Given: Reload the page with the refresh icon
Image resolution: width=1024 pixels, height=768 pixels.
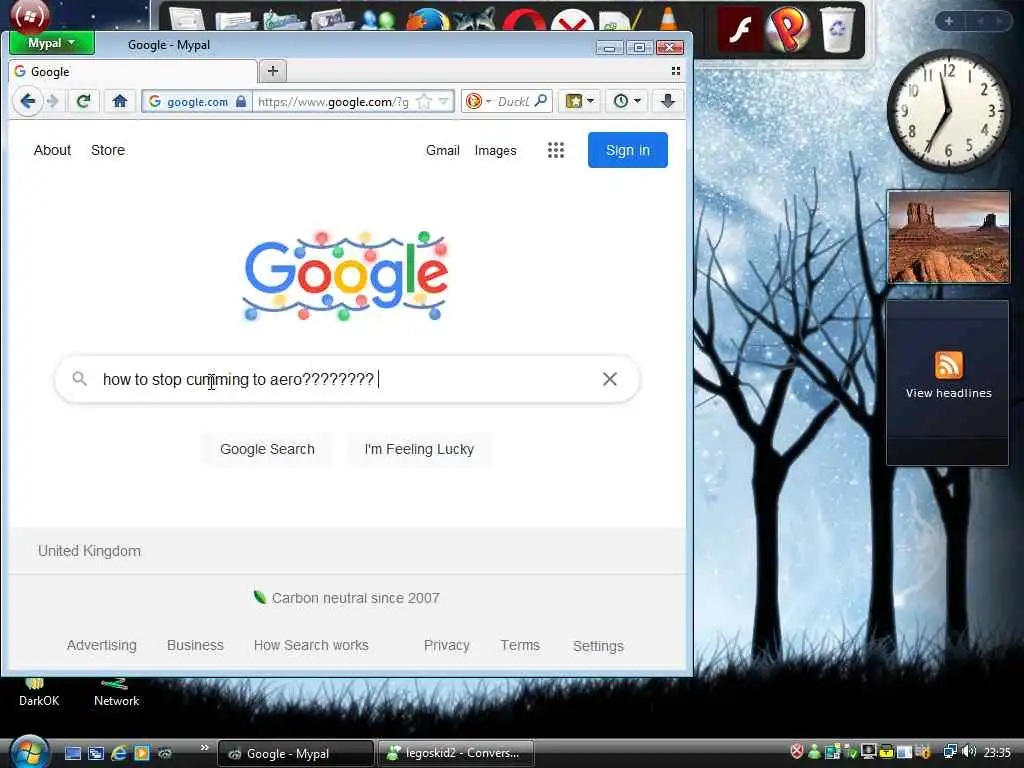Looking at the screenshot, I should [x=83, y=101].
